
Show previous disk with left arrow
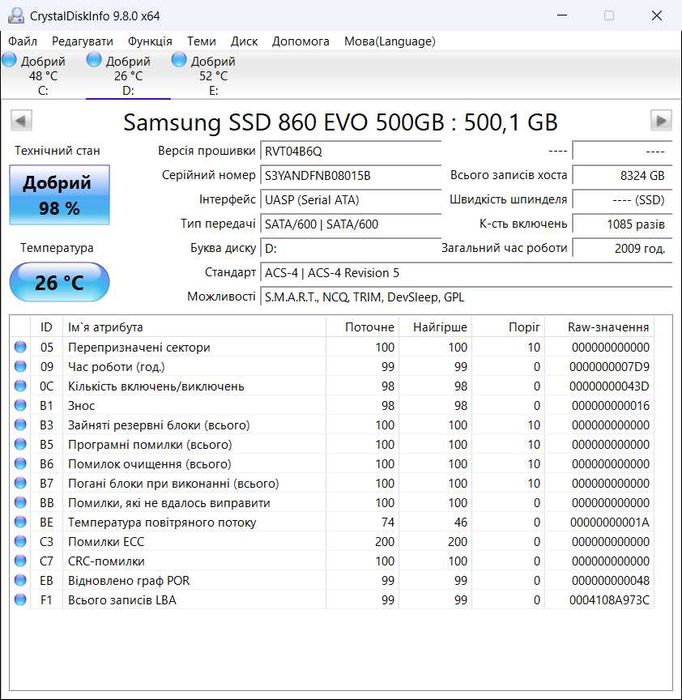click(x=21, y=121)
